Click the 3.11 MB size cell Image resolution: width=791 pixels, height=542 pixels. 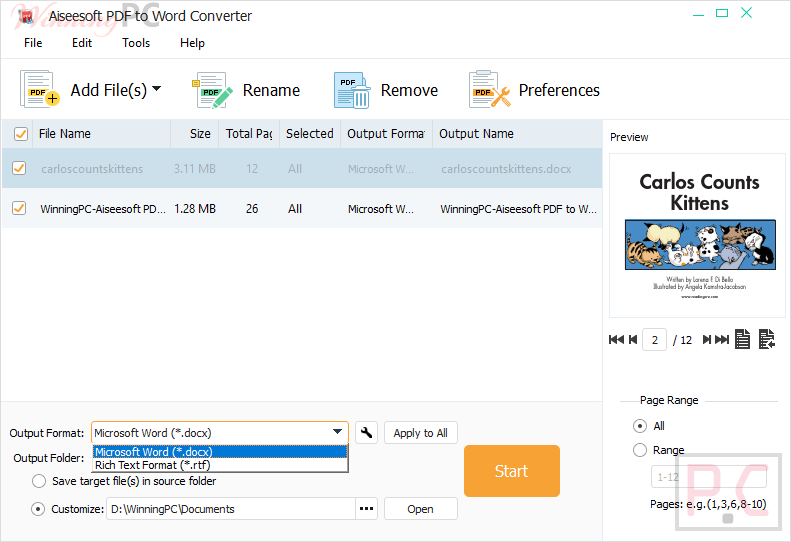click(195, 169)
